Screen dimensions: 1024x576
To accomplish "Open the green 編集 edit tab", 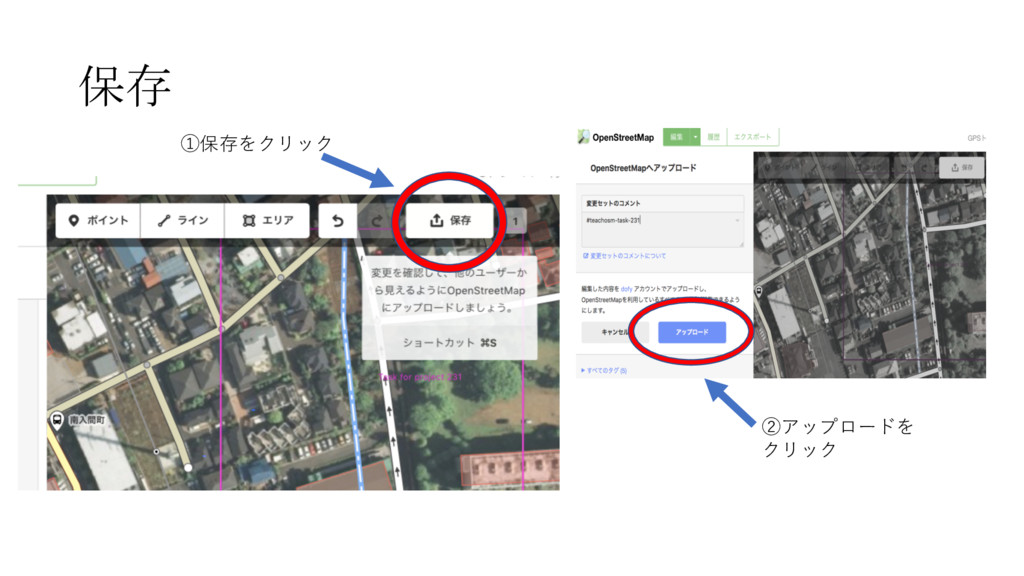I will coord(677,137).
